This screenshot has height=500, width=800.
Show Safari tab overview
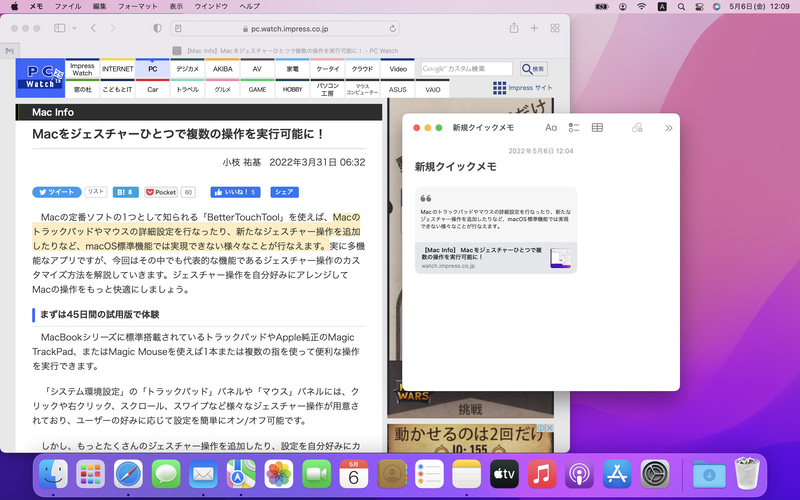[555, 28]
